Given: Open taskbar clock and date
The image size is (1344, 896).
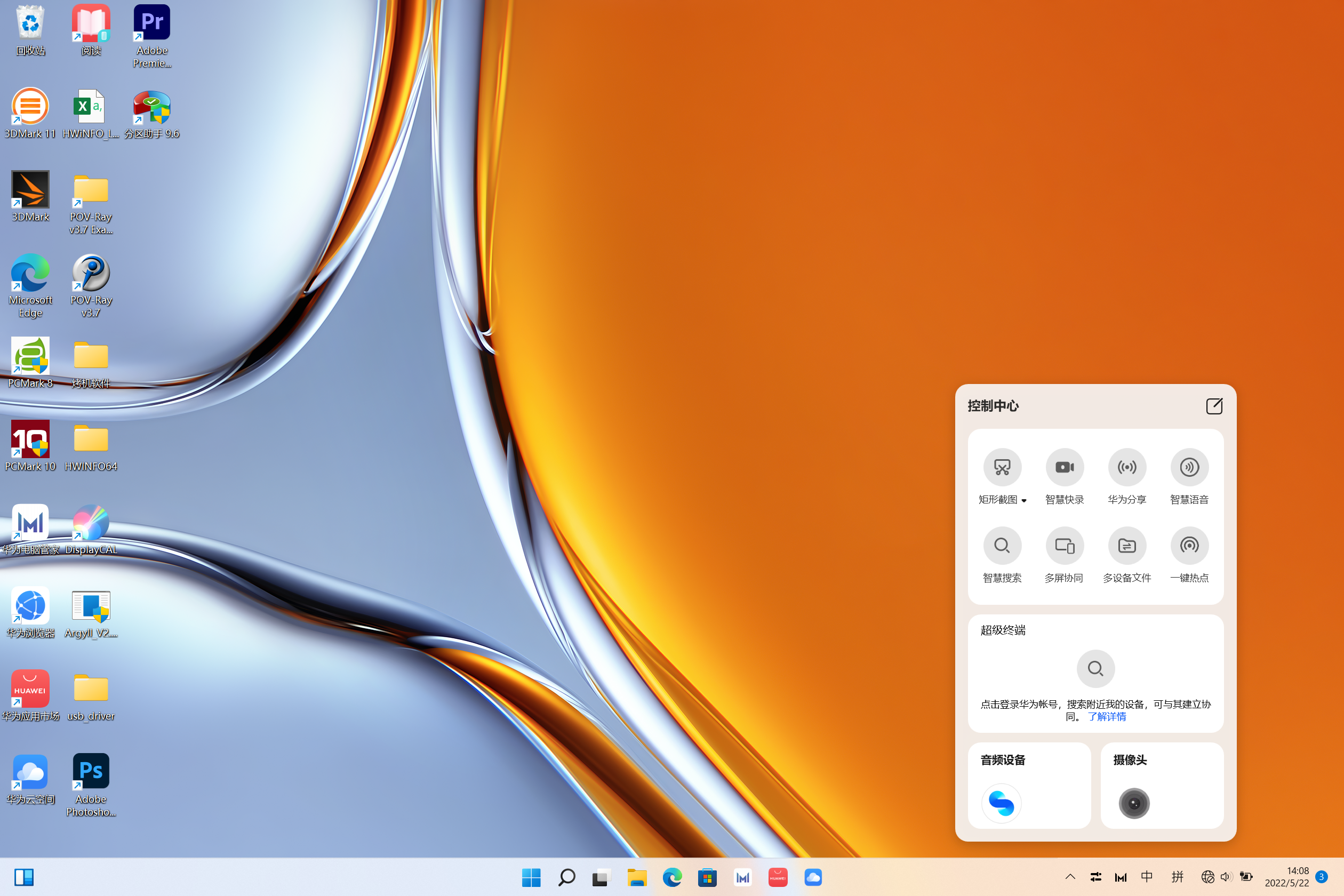Looking at the screenshot, I should click(x=1286, y=877).
